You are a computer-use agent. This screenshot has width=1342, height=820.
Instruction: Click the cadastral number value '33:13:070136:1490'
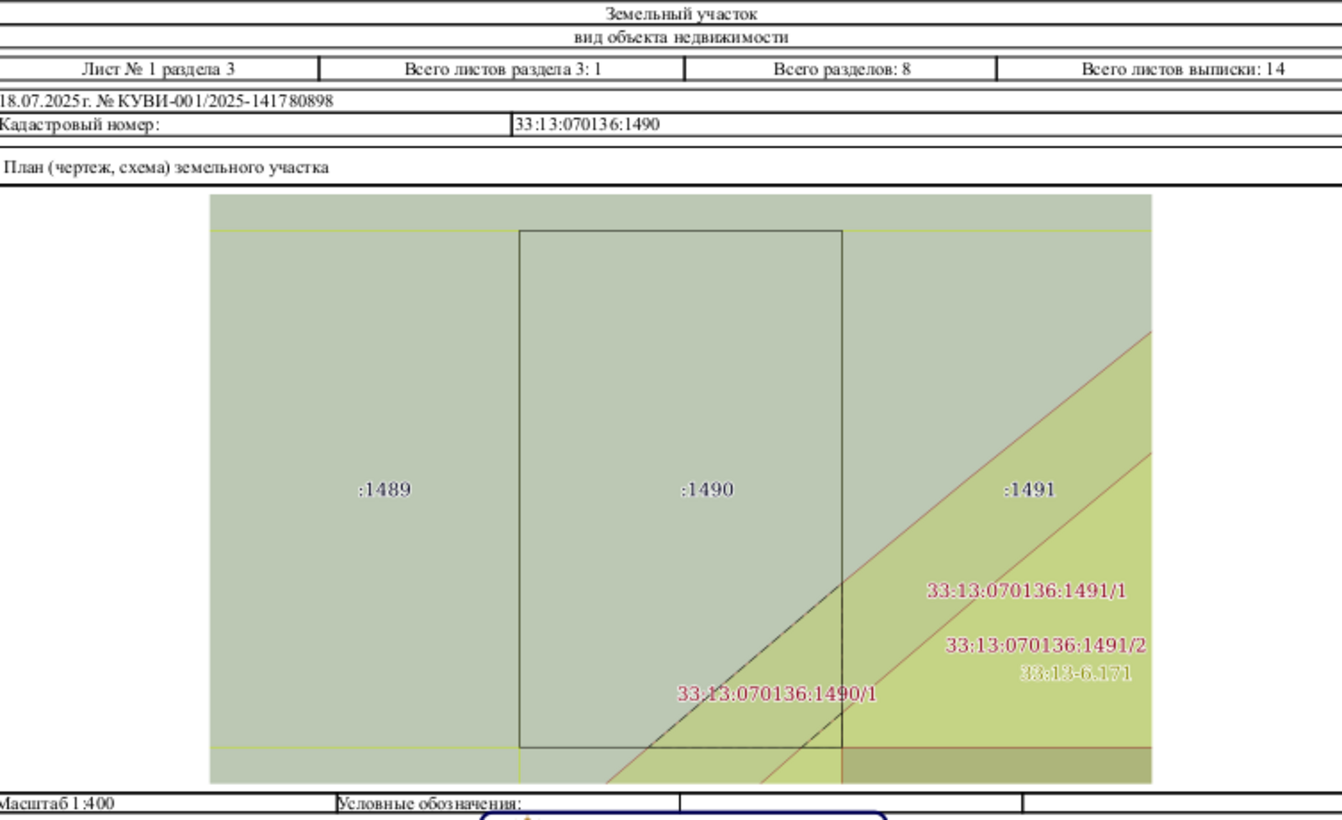point(587,125)
